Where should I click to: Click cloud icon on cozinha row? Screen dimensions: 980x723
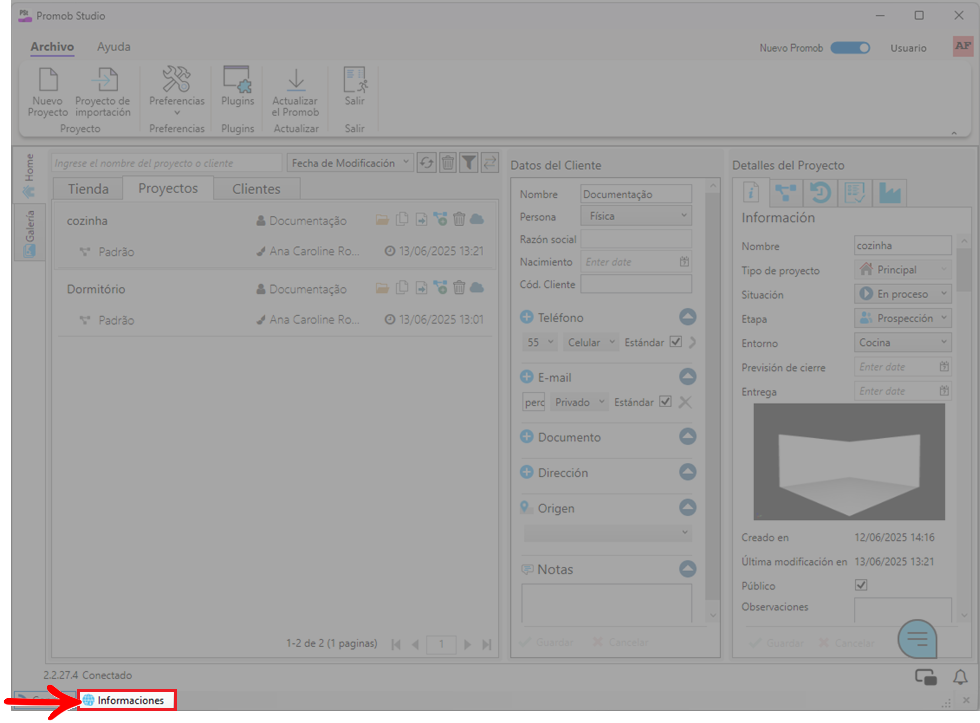pos(477,219)
